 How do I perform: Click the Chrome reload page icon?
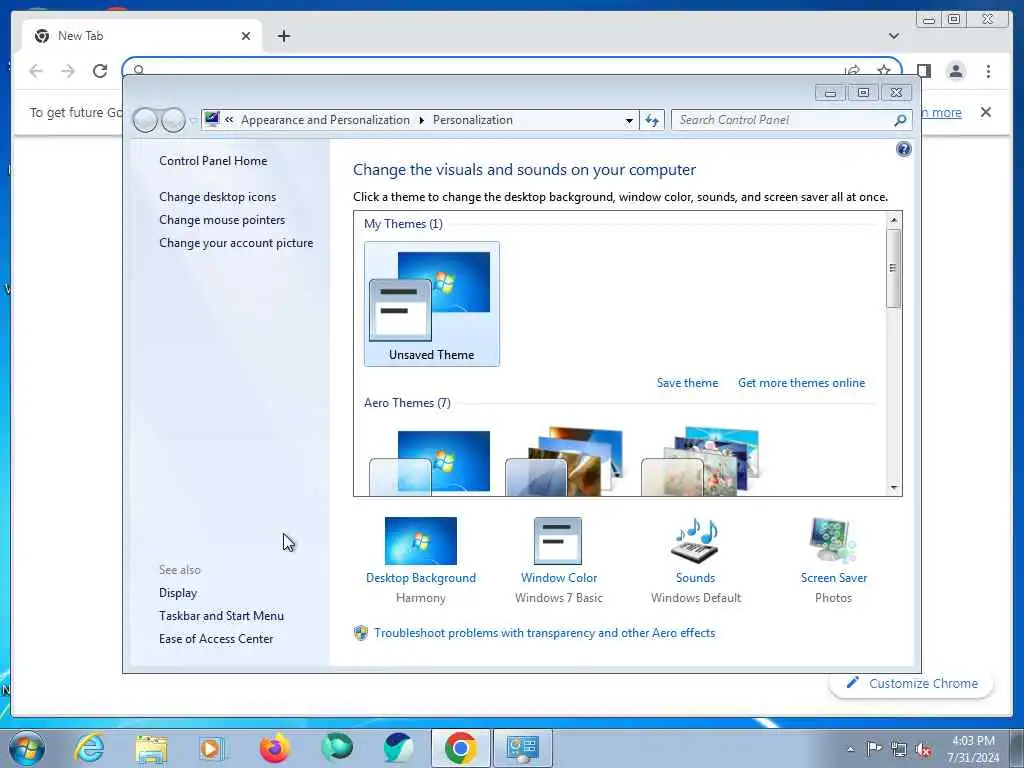pos(100,71)
